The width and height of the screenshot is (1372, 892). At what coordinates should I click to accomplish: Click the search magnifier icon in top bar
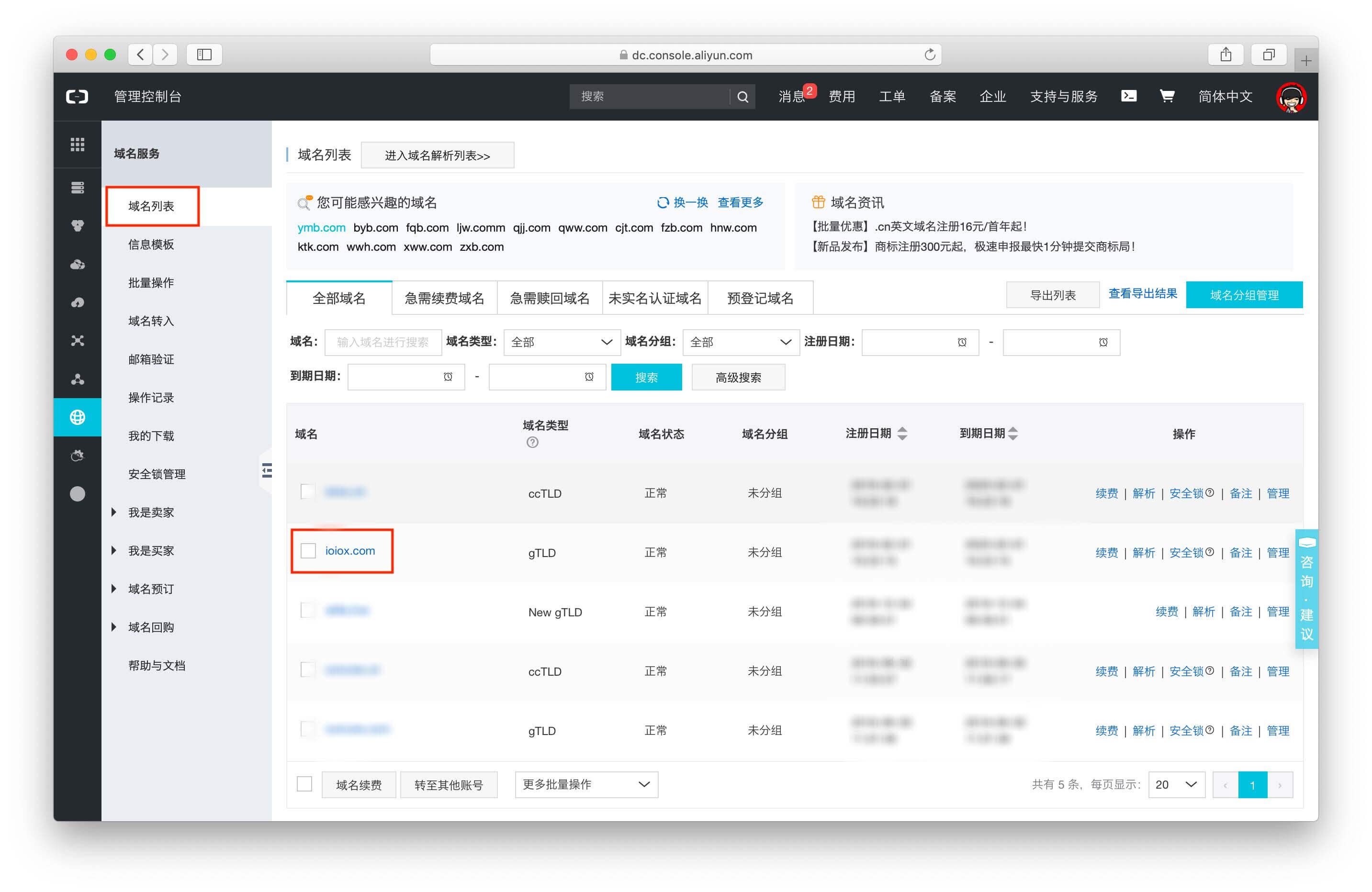[742, 96]
